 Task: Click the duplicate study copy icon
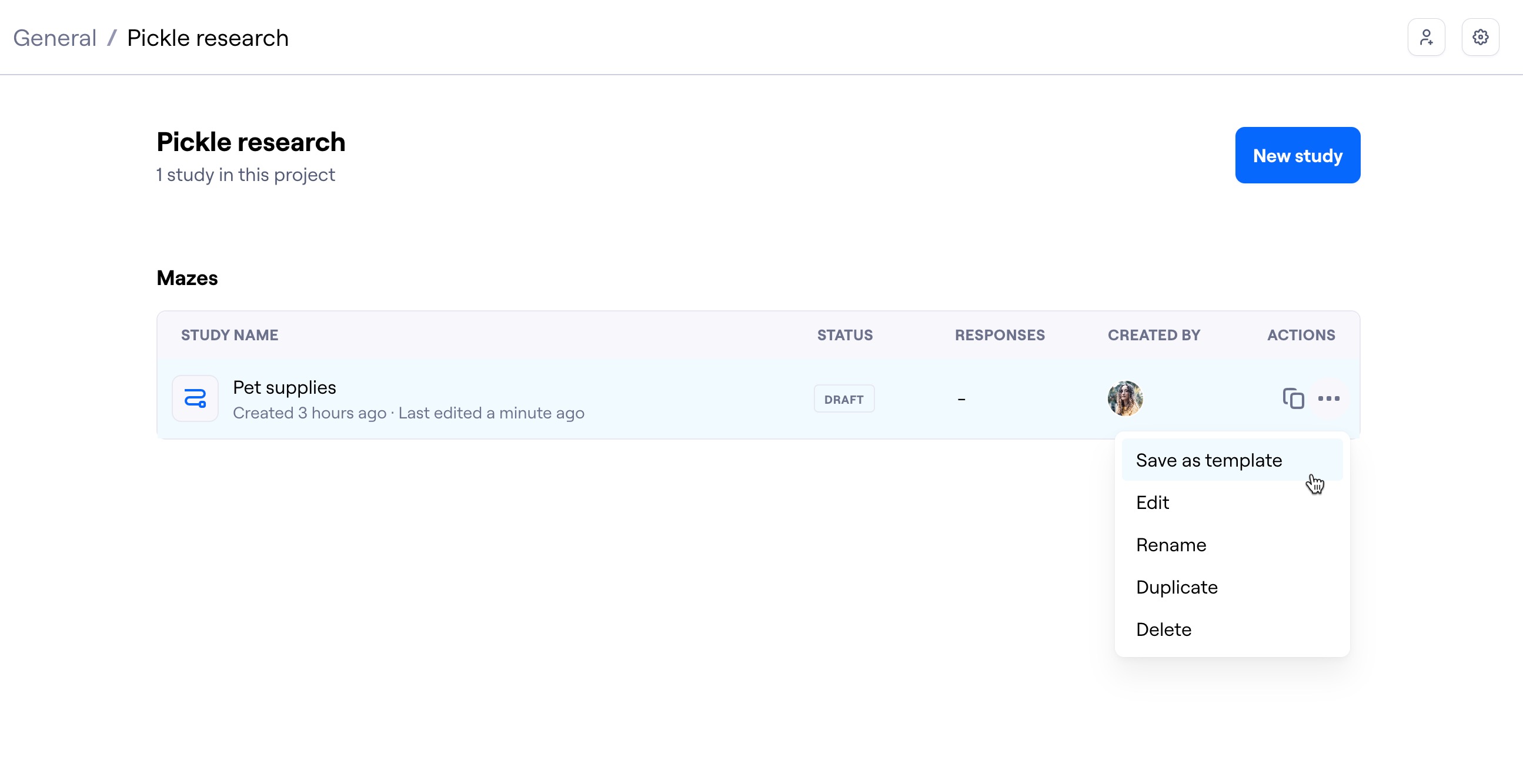pos(1293,399)
